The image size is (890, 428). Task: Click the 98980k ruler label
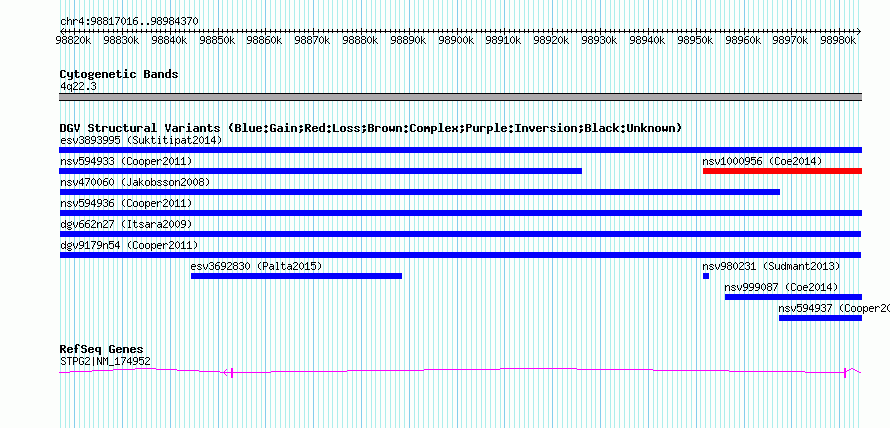coord(839,41)
